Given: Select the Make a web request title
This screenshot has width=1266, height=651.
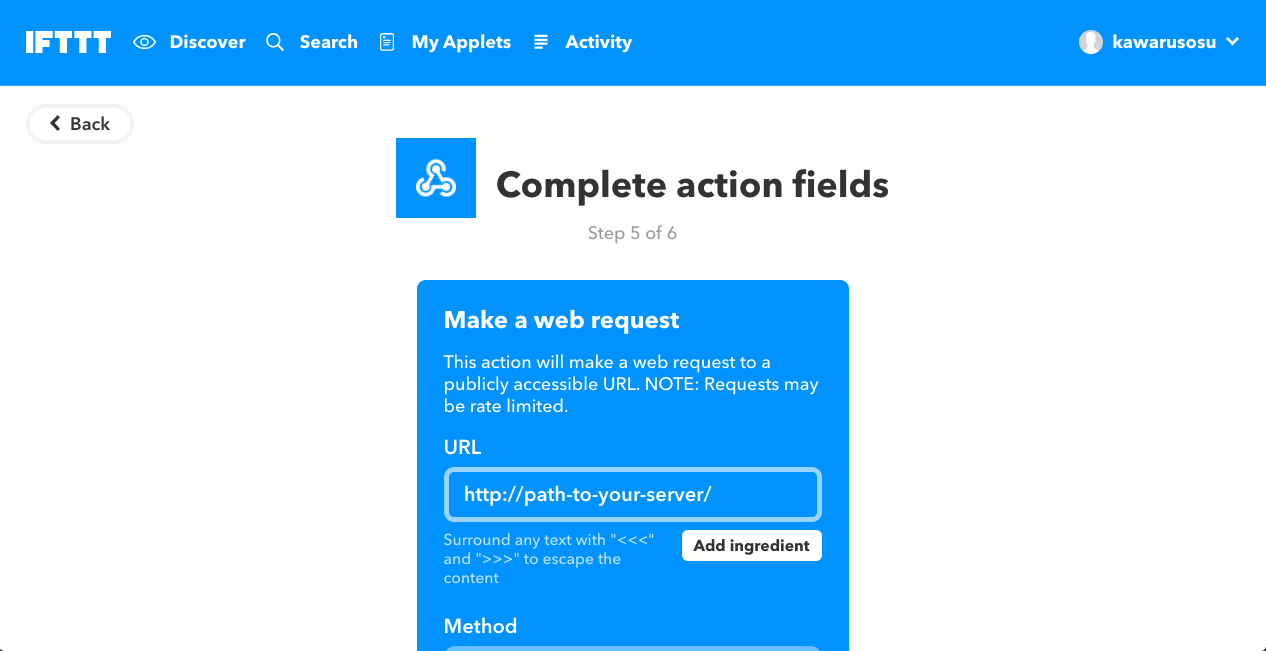Looking at the screenshot, I should point(561,320).
